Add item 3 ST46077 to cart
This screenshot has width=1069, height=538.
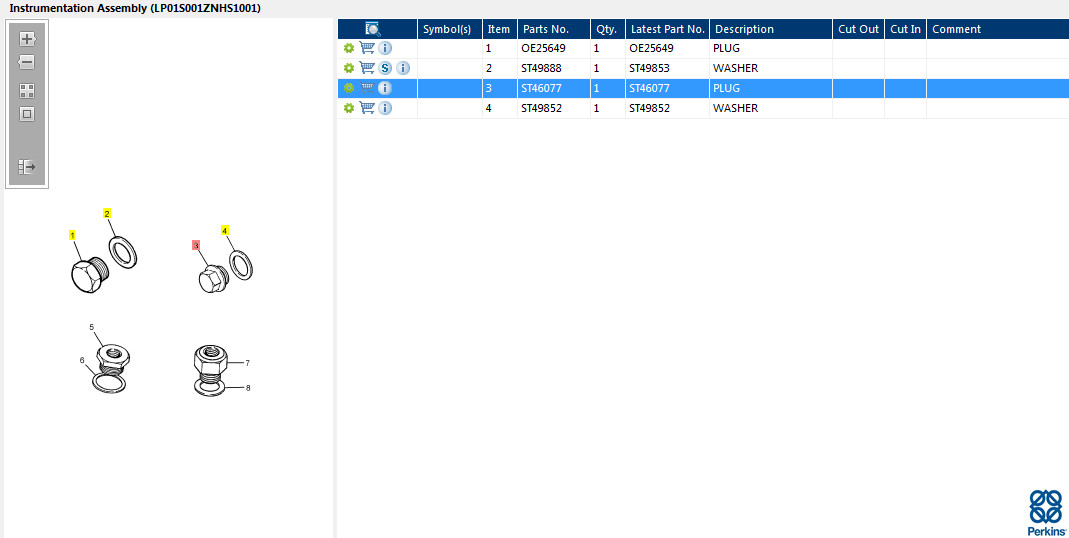[367, 87]
